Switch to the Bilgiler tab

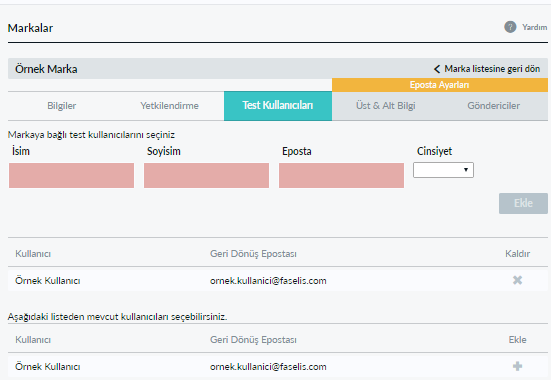pos(62,106)
